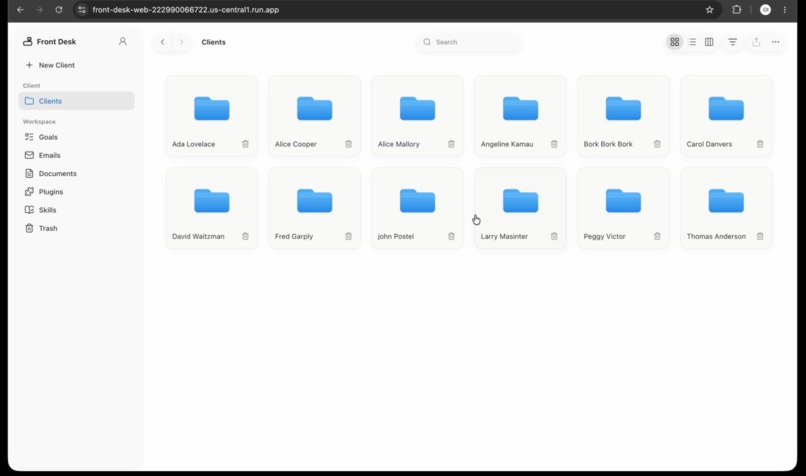Open the browser three-dot menu
The image size is (806, 476).
pyautogui.click(x=784, y=10)
